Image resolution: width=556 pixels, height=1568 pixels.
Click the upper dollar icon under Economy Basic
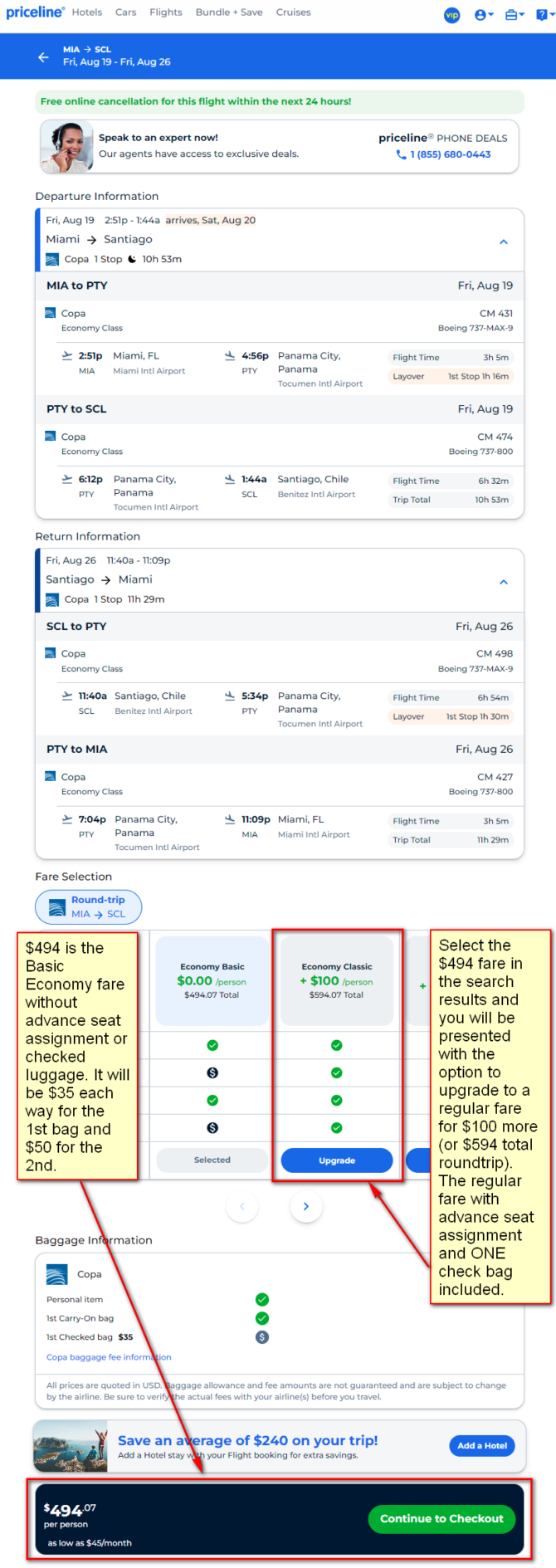212,1072
